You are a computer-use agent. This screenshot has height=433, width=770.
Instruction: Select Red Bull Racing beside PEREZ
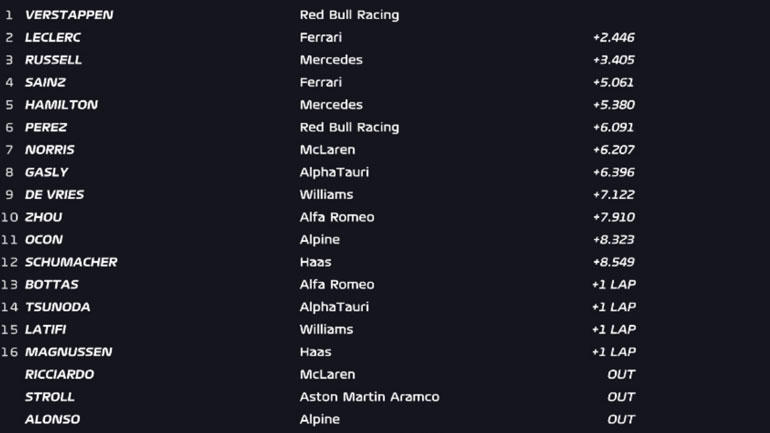tap(349, 127)
